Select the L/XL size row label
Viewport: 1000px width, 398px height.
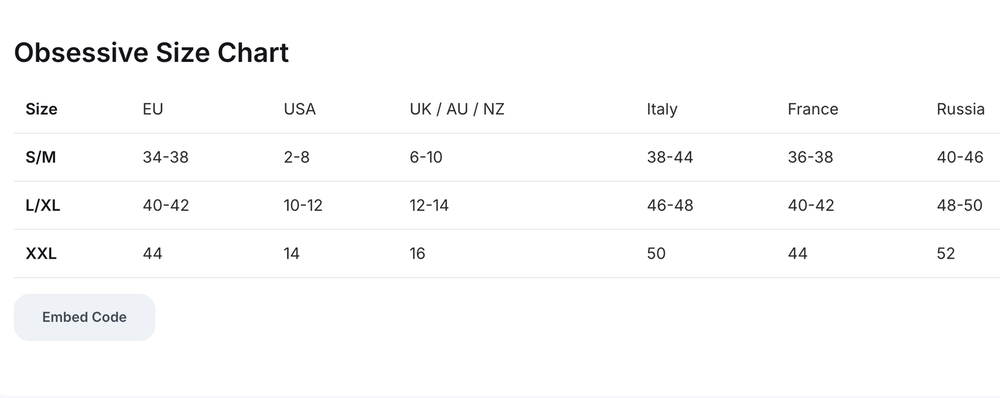pos(43,205)
